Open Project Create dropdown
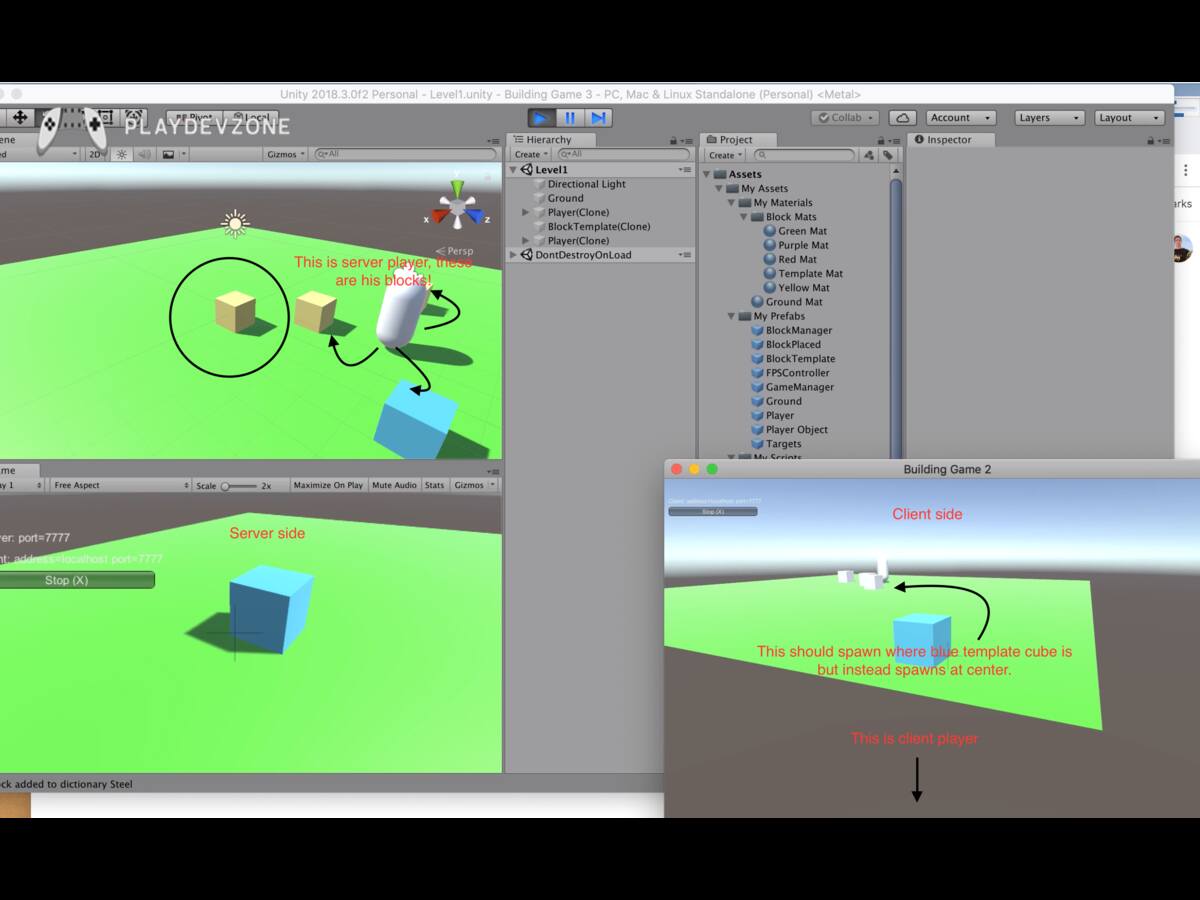 point(725,155)
